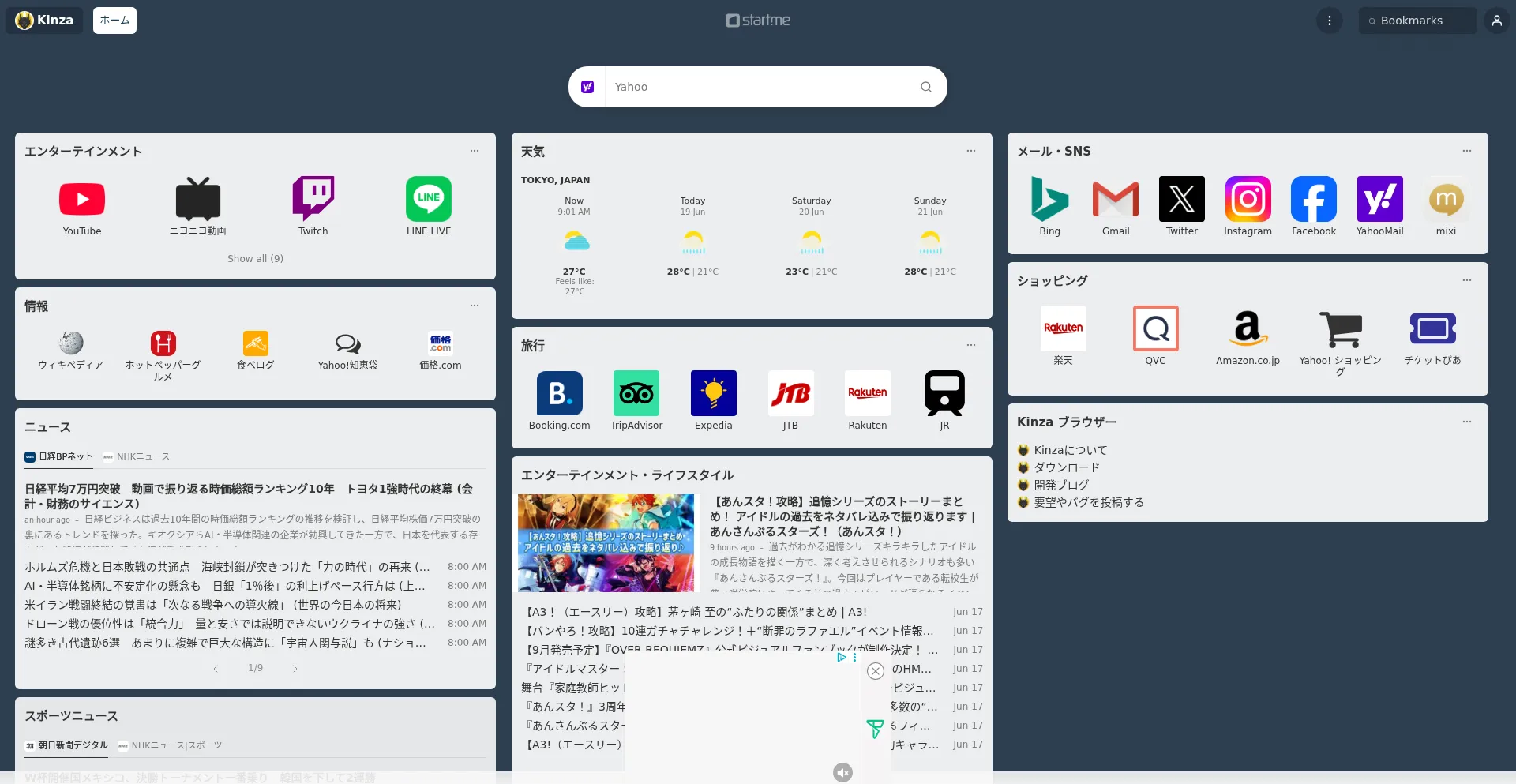The image size is (1516, 784).
Task: Open the user account icon
Action: [x=1497, y=21]
